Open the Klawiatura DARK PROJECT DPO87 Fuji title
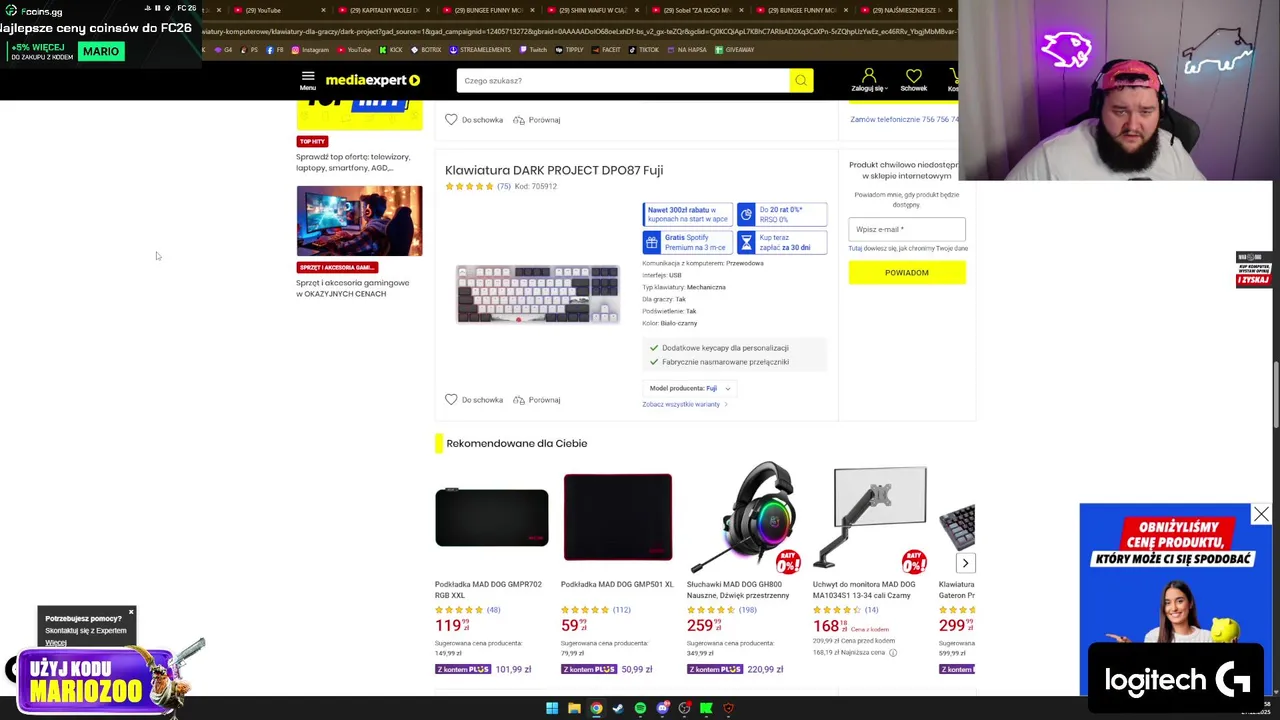Image resolution: width=1280 pixels, height=720 pixels. [554, 170]
